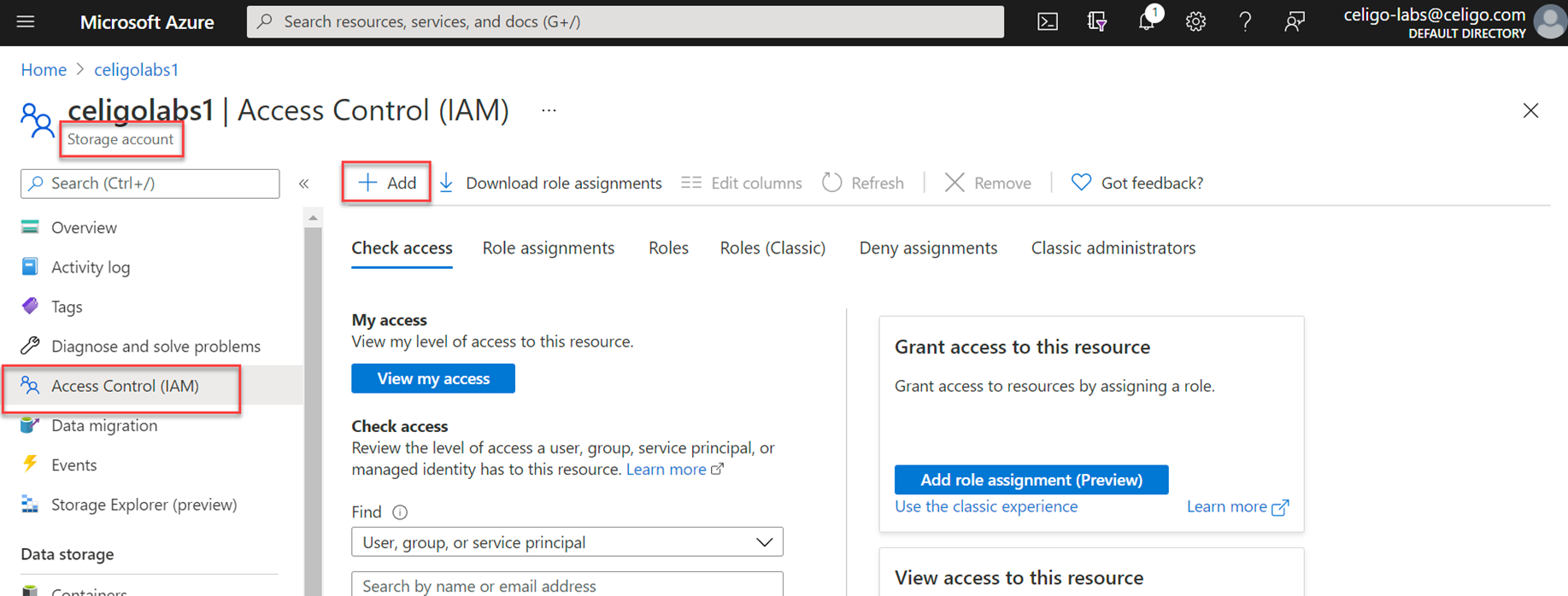Open the feedback icon in header
Screen dimensions: 1568x596
tap(1295, 22)
